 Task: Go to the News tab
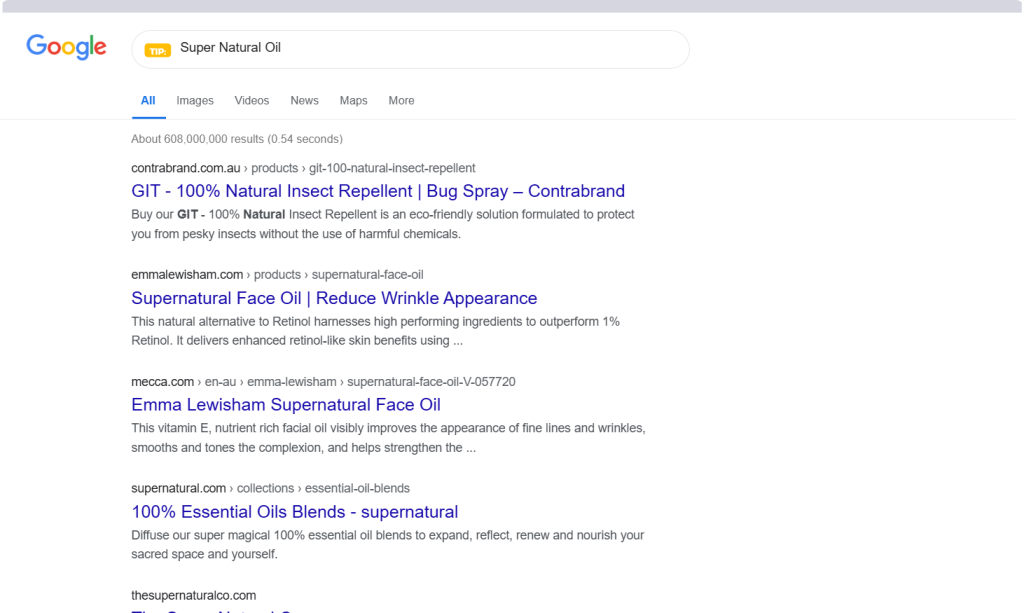304,101
